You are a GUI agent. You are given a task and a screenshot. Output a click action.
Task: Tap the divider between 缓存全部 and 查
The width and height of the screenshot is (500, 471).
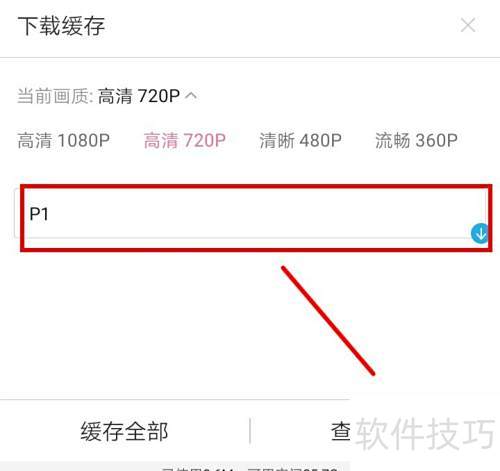(250, 431)
